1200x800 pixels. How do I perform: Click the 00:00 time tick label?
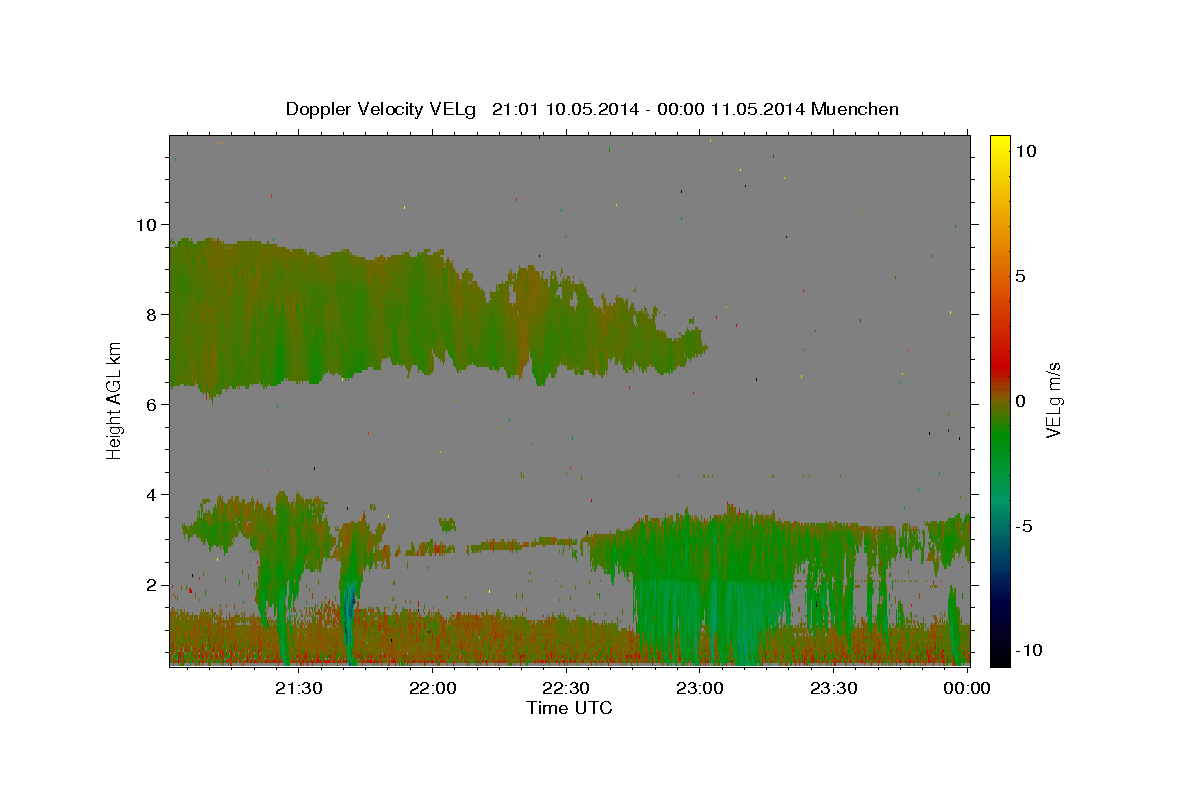(967, 688)
